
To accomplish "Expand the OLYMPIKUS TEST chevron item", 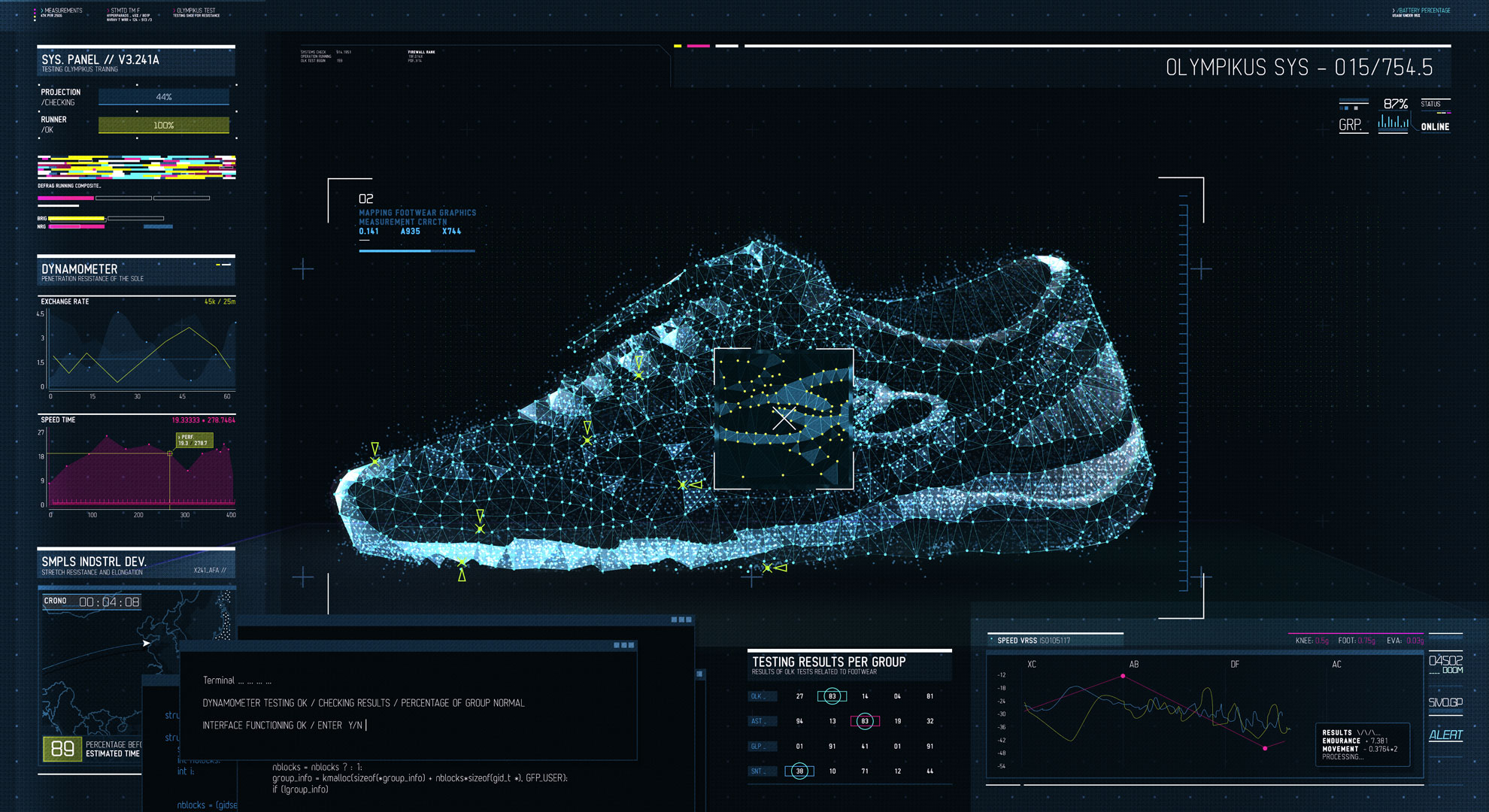I will 175,11.
